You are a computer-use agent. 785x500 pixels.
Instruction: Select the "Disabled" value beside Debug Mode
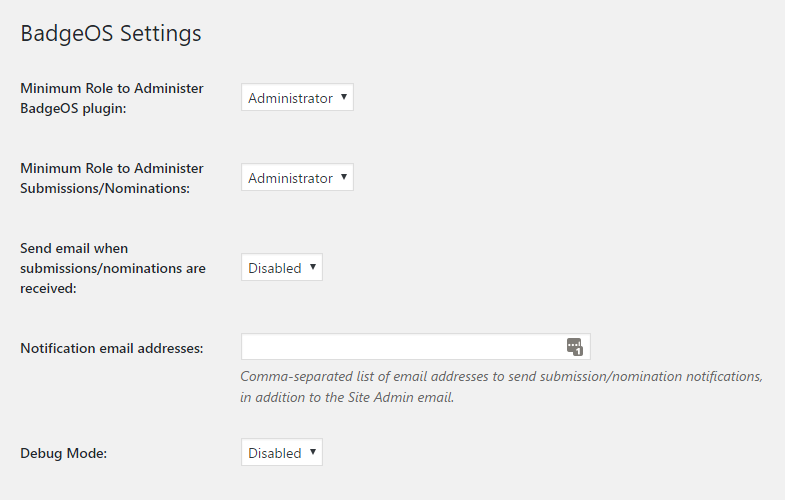(274, 453)
